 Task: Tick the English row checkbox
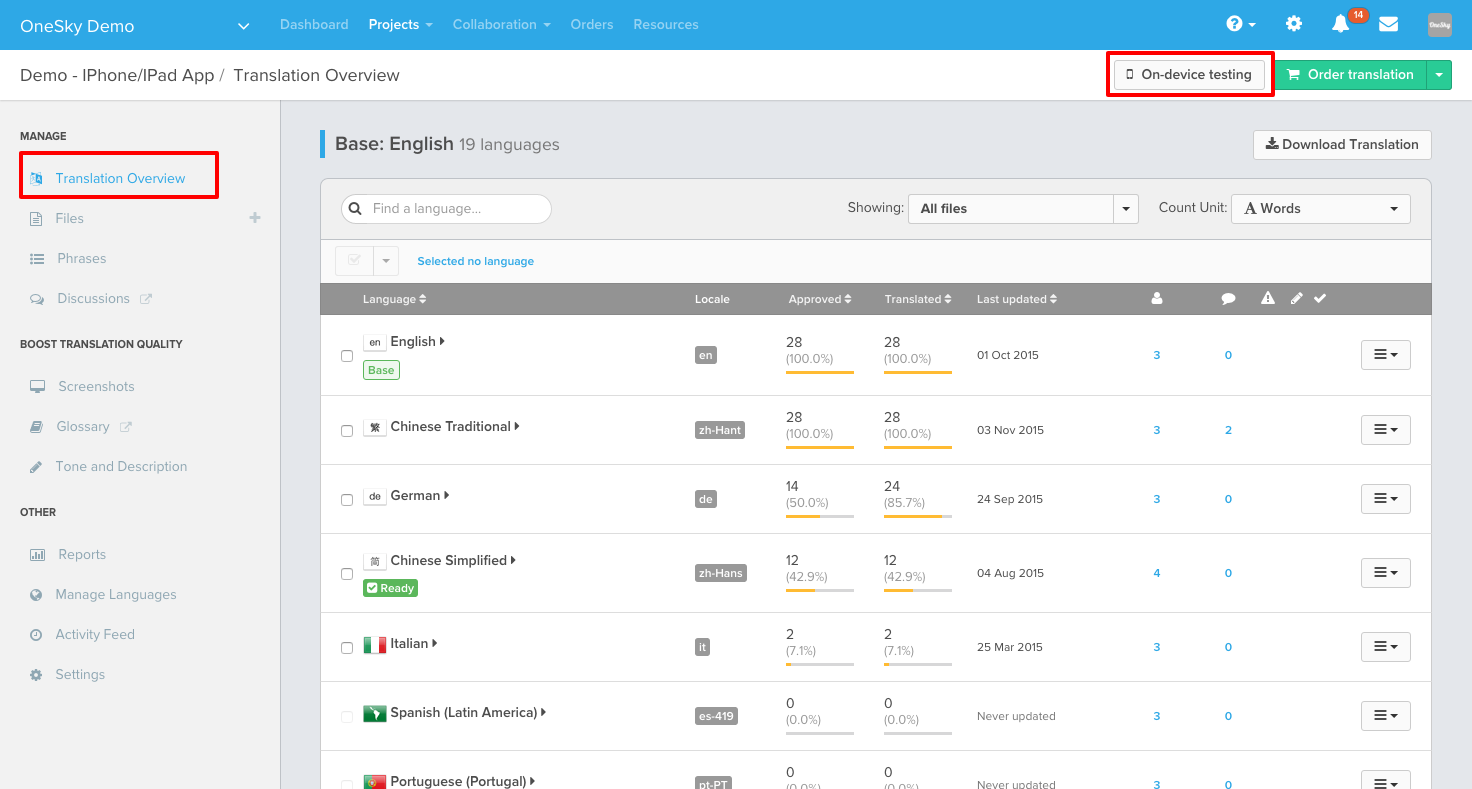(x=347, y=356)
